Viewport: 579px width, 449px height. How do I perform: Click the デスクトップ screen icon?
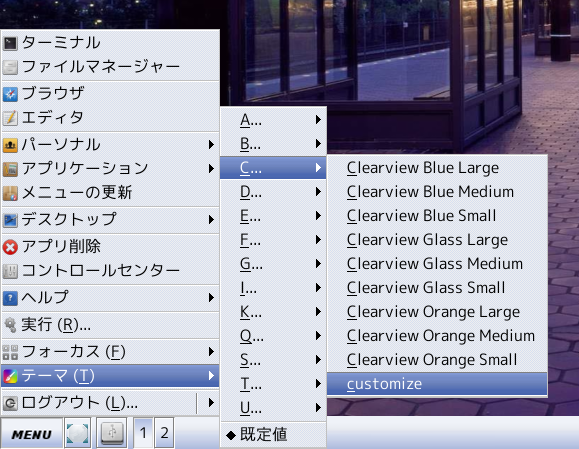(10, 220)
